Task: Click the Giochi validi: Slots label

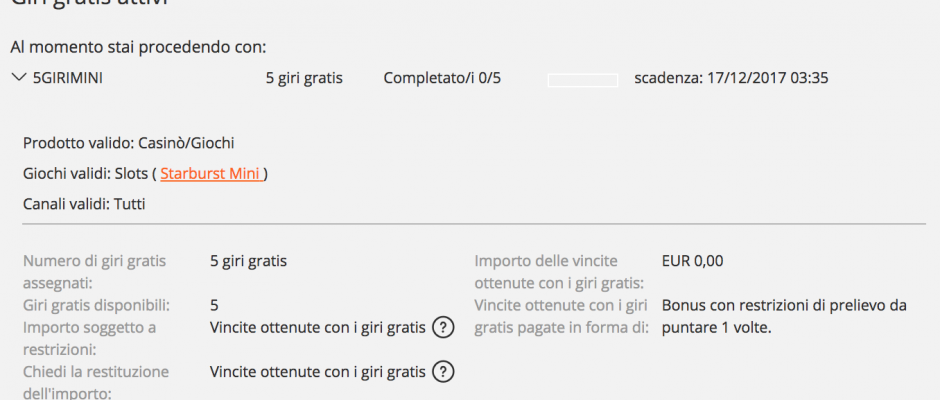Action: click(x=84, y=174)
